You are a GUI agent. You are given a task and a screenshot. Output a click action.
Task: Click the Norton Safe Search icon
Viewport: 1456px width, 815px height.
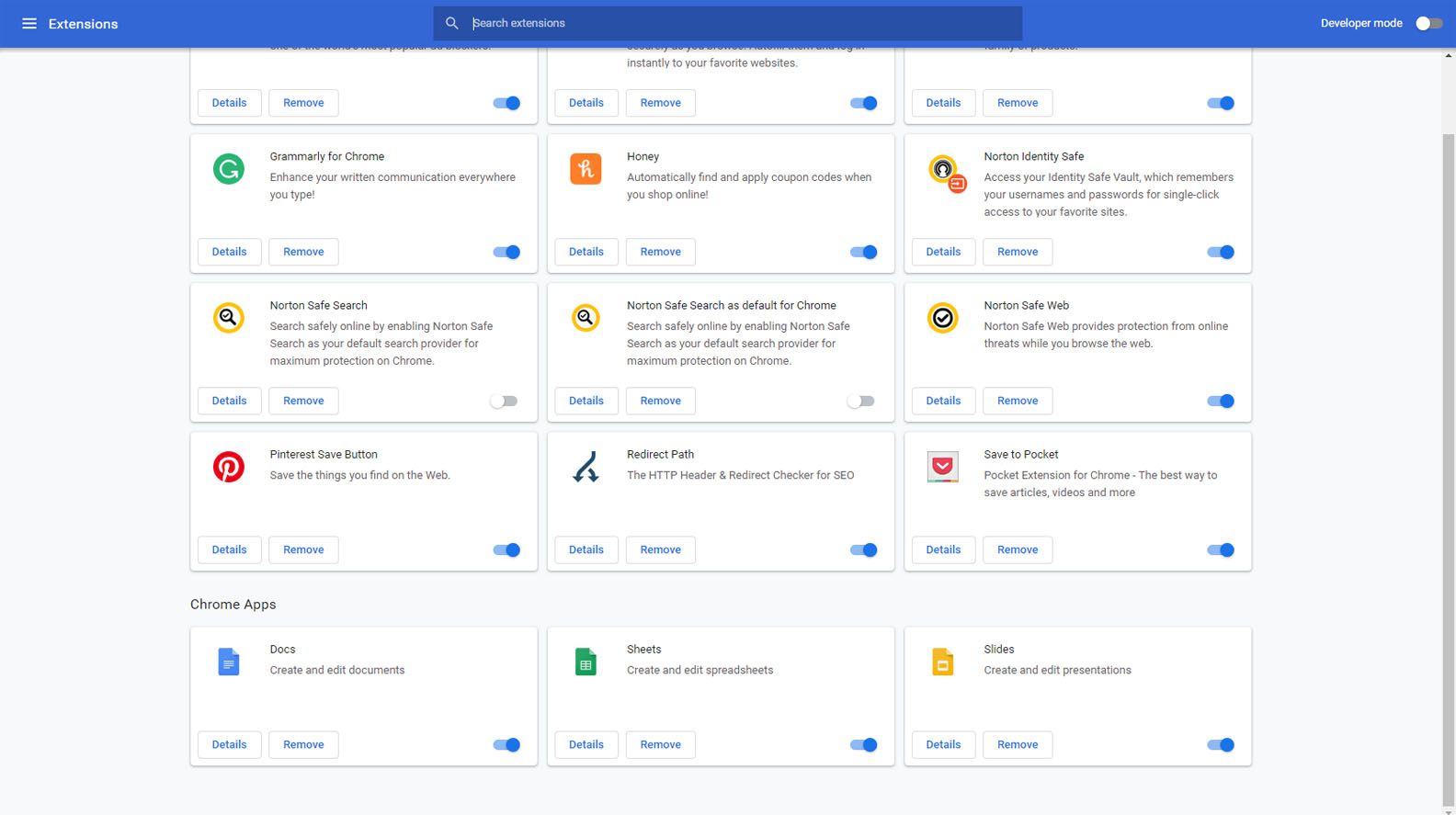click(229, 318)
